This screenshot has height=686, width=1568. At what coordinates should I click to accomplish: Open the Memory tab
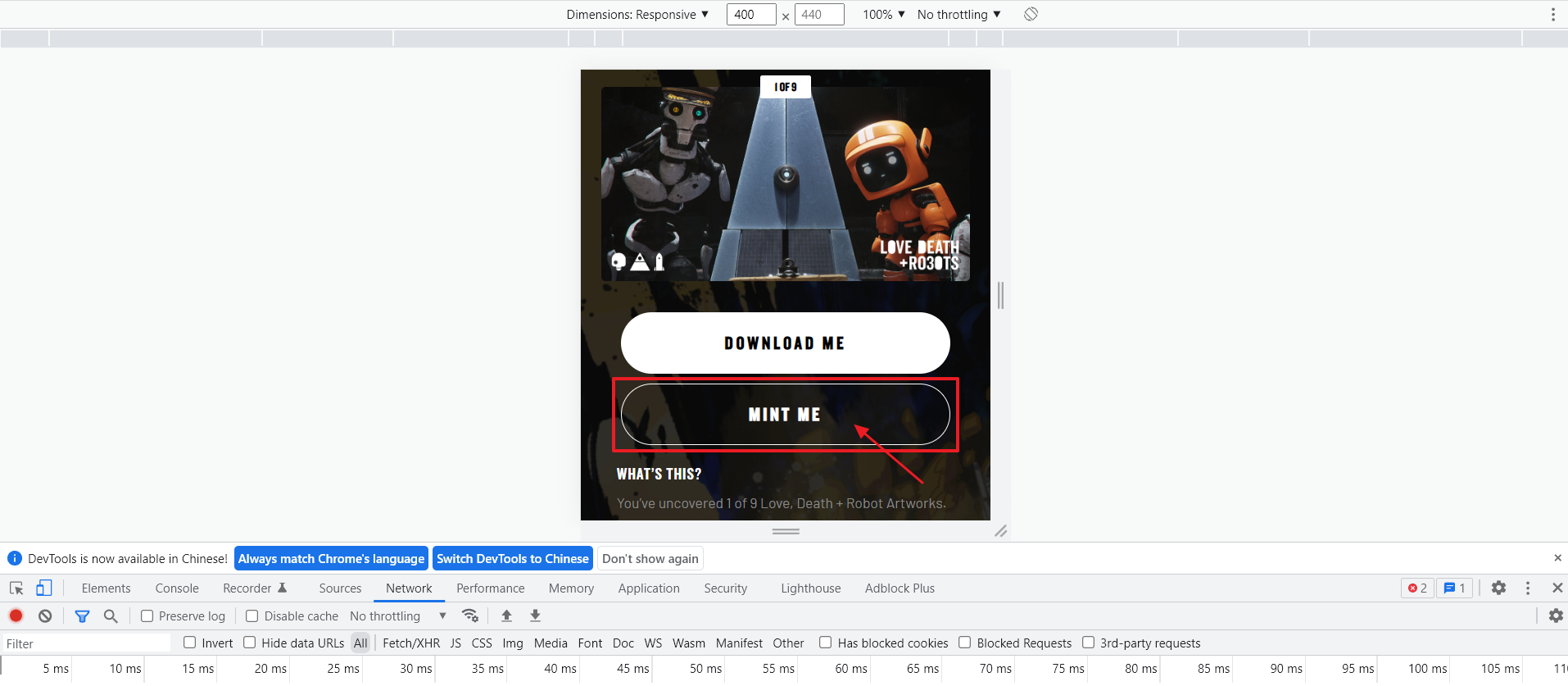point(571,588)
